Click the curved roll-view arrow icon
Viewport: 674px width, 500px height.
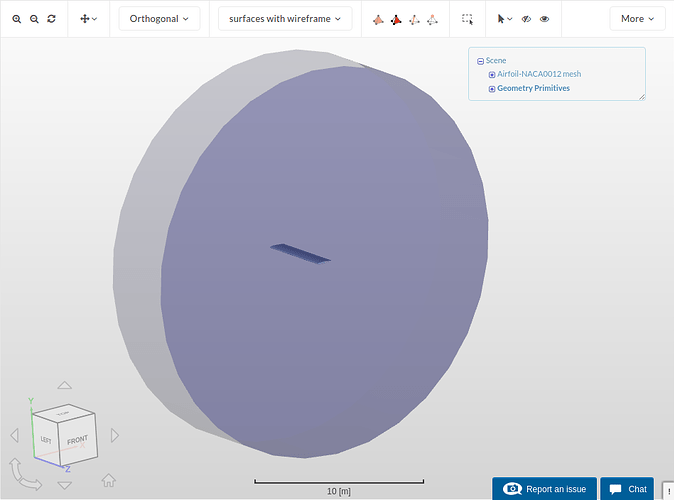[24, 475]
